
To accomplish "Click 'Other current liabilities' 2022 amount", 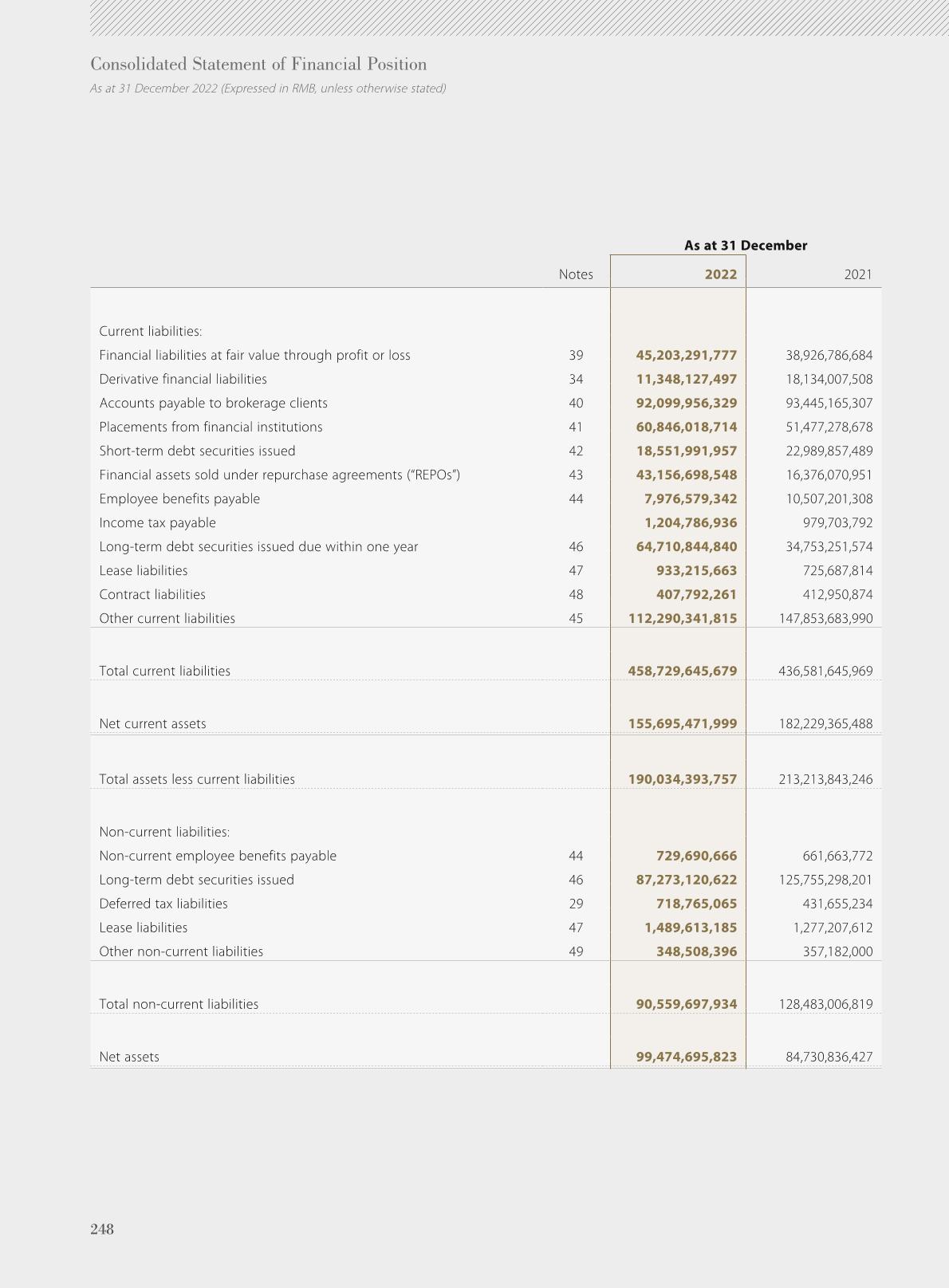I will point(682,619).
